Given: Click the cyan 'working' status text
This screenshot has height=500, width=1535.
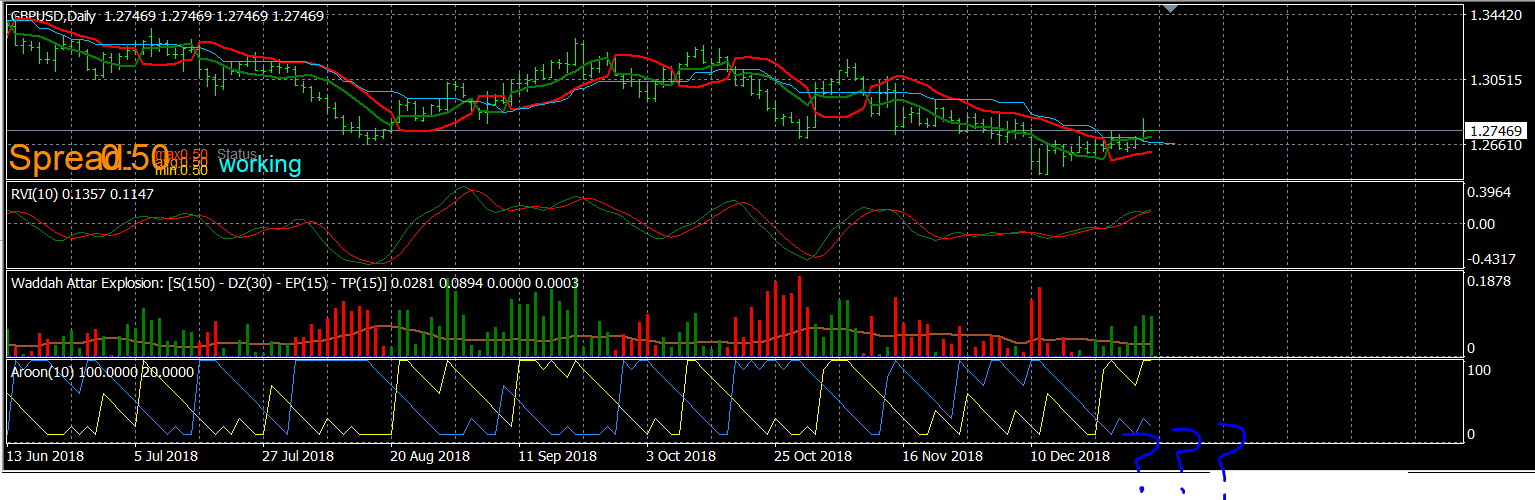Looking at the screenshot, I should click(x=260, y=164).
